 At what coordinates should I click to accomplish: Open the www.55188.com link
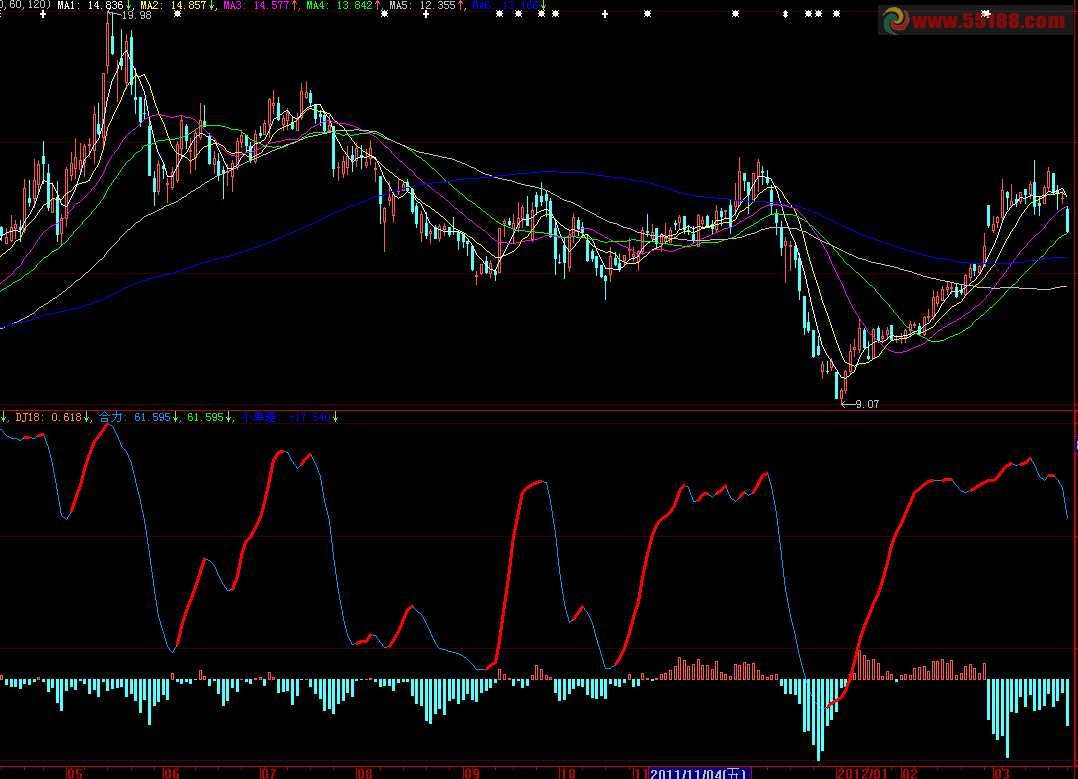tap(989, 21)
